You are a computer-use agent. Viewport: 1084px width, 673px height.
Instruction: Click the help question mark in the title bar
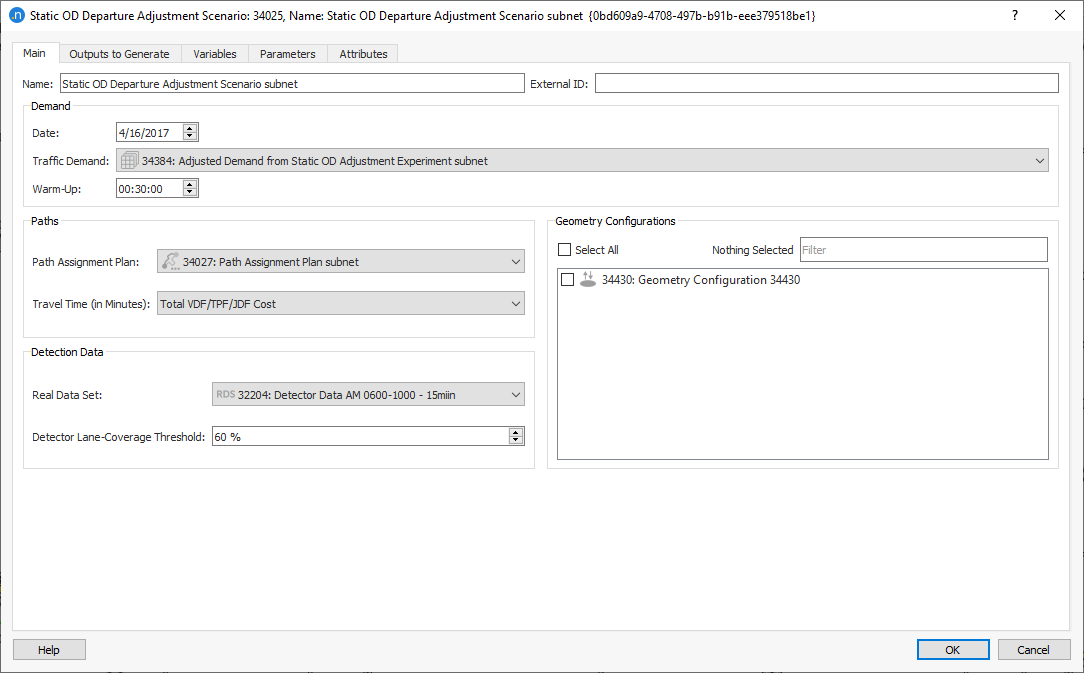[x=1014, y=15]
